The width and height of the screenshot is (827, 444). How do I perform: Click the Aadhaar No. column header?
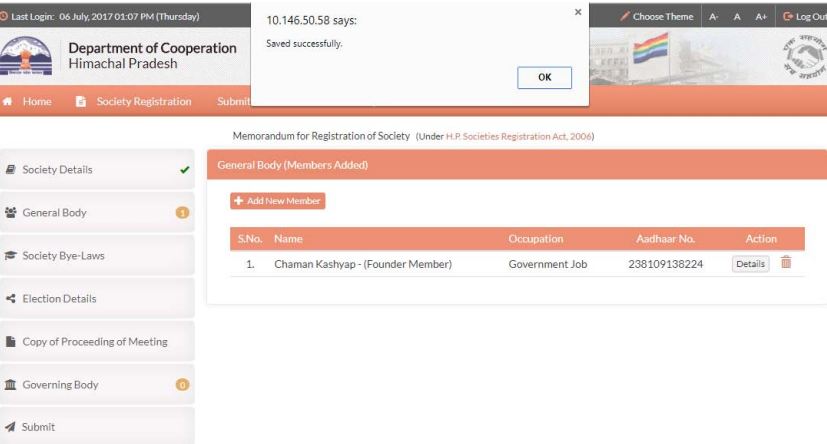(x=665, y=239)
